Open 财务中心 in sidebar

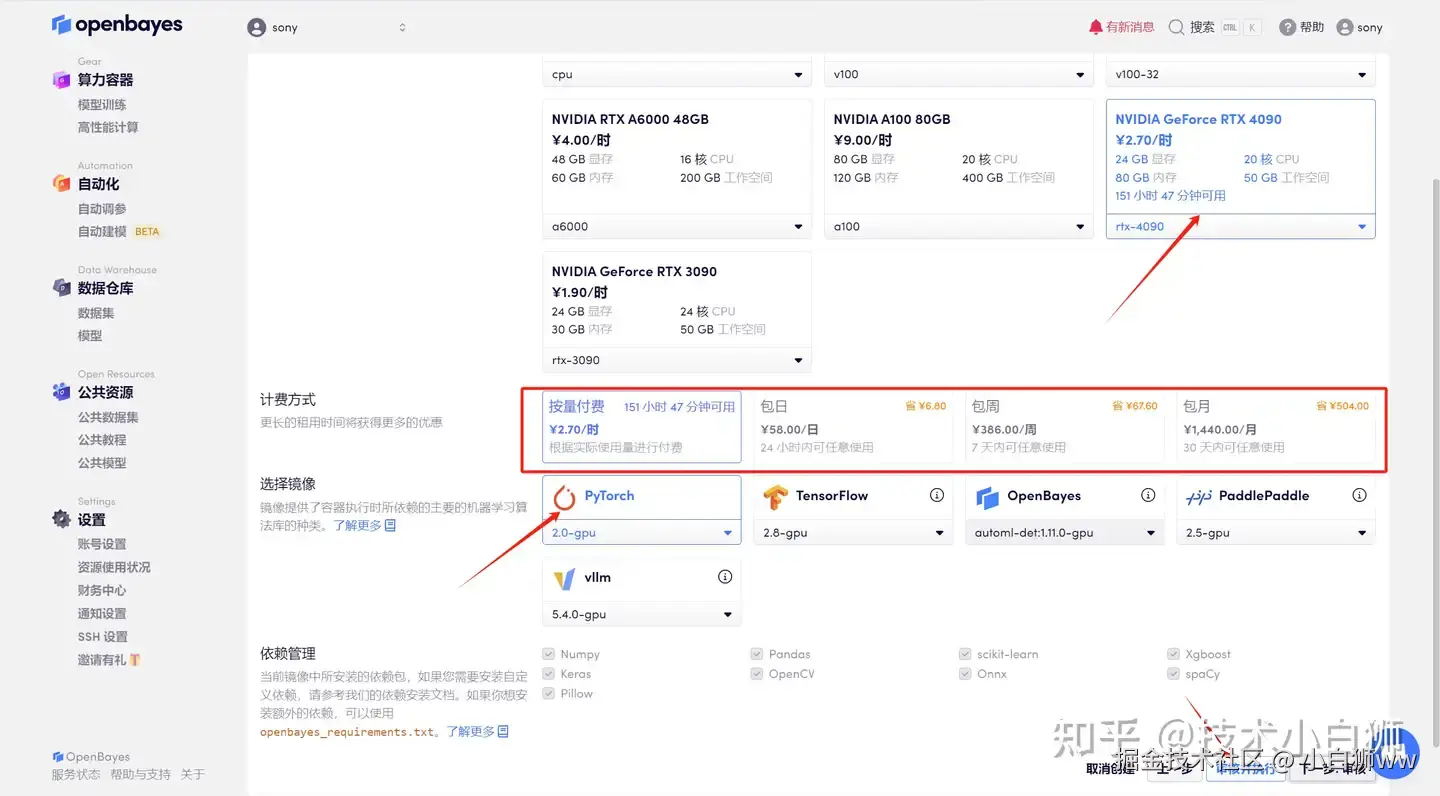coord(102,590)
